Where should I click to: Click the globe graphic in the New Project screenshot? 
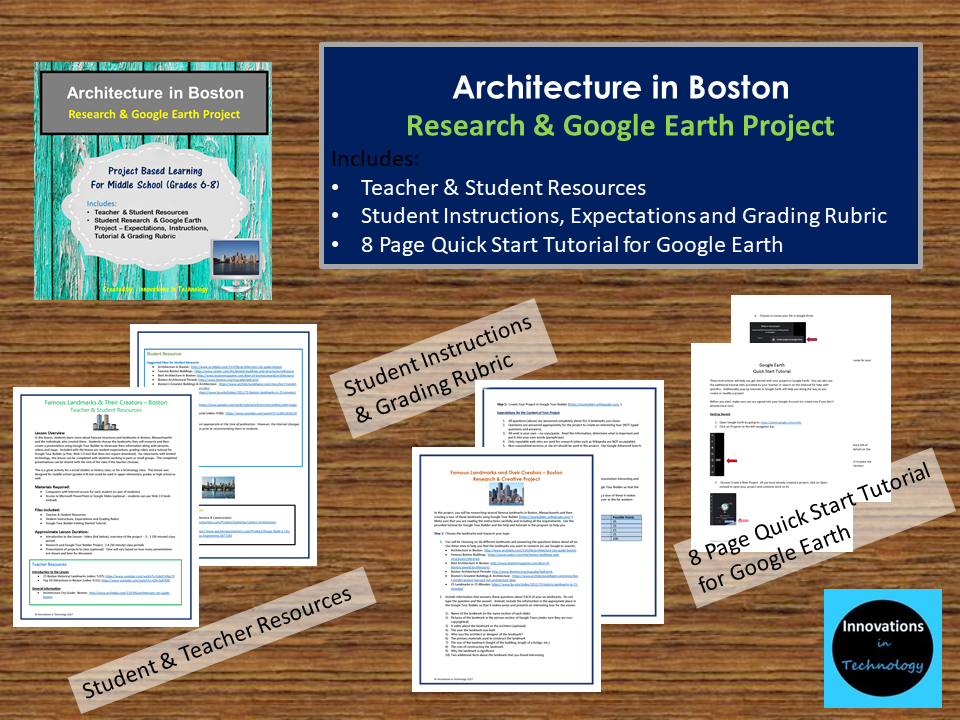point(725,506)
